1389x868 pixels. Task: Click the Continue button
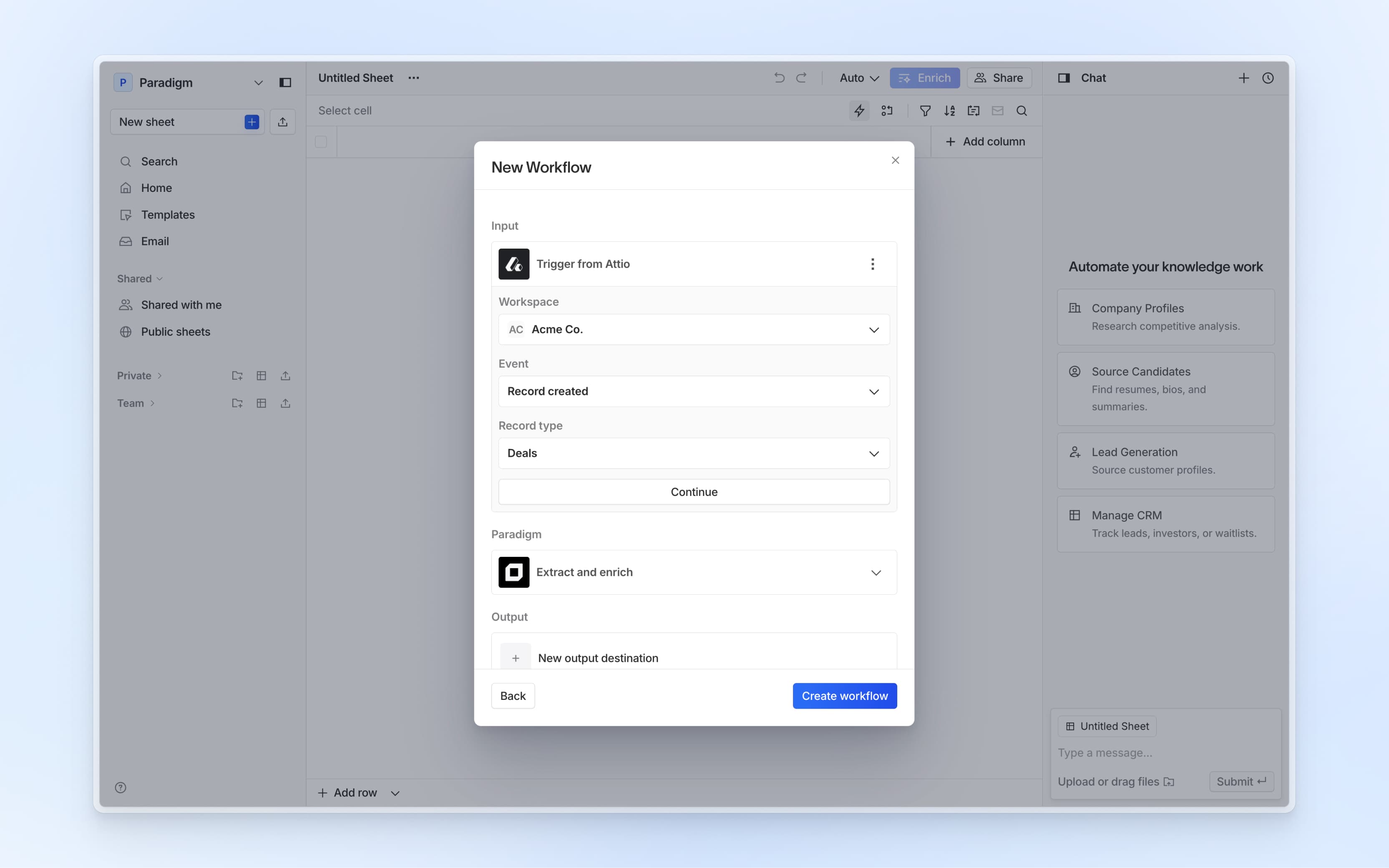(x=694, y=492)
